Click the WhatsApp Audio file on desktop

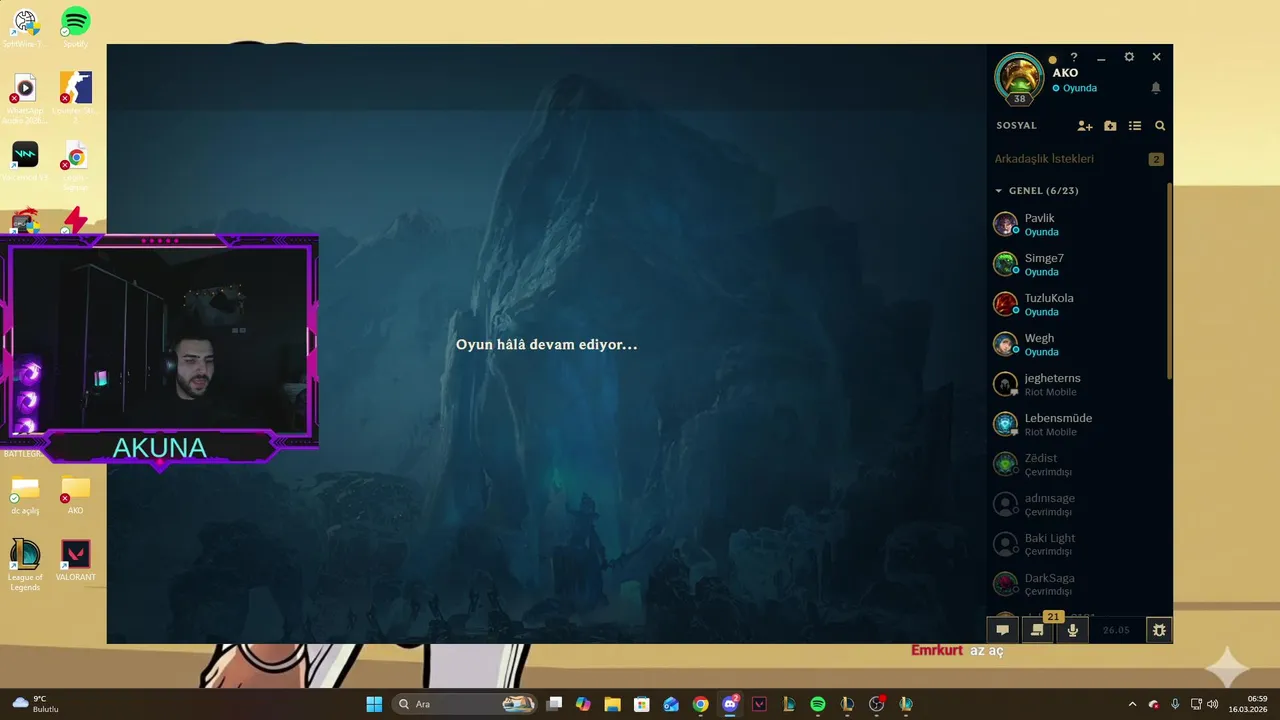[x=25, y=97]
